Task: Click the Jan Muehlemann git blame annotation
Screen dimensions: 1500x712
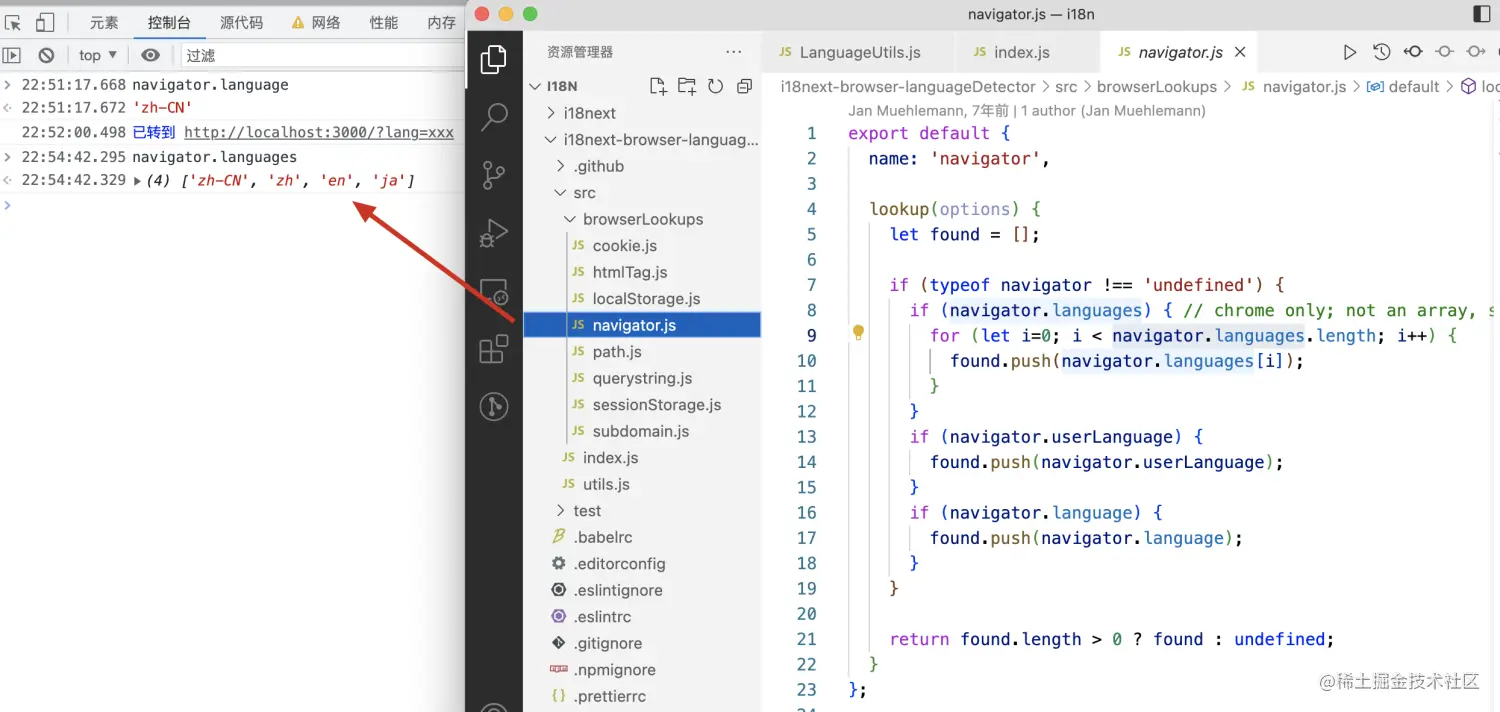Action: point(1027,111)
